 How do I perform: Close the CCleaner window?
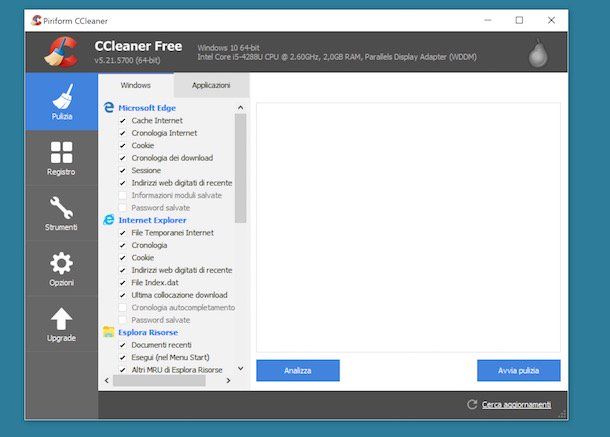pos(551,20)
